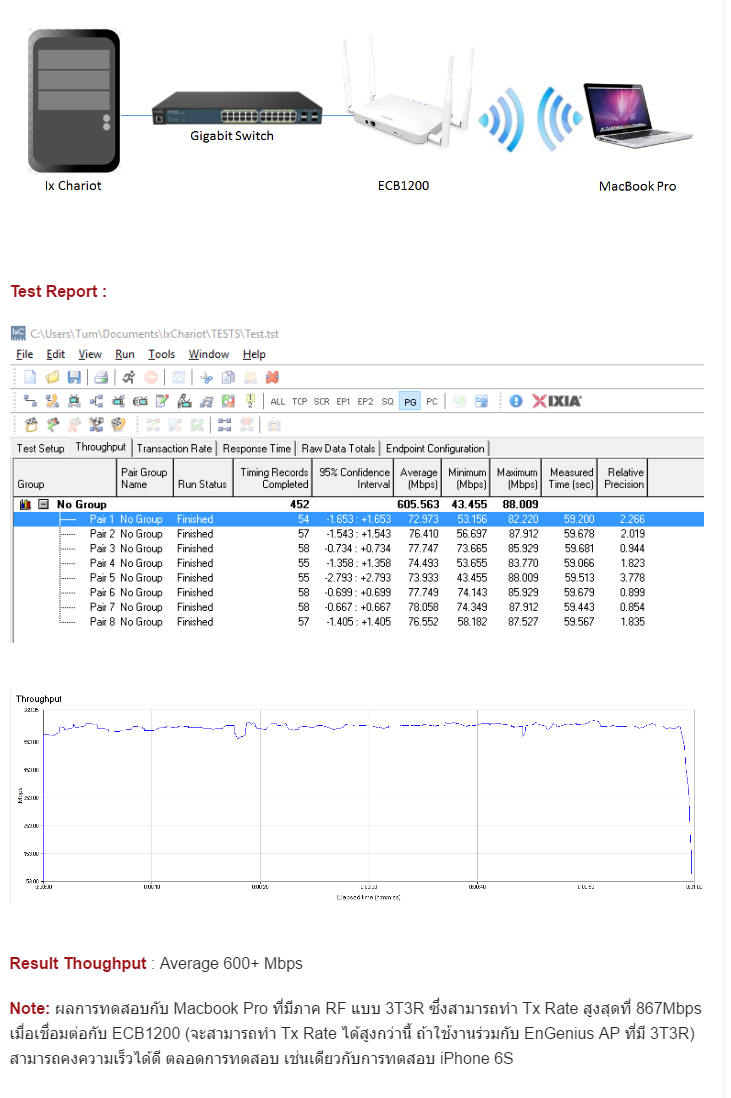Open the Edit menu
The width and height of the screenshot is (731, 1098).
(55, 354)
